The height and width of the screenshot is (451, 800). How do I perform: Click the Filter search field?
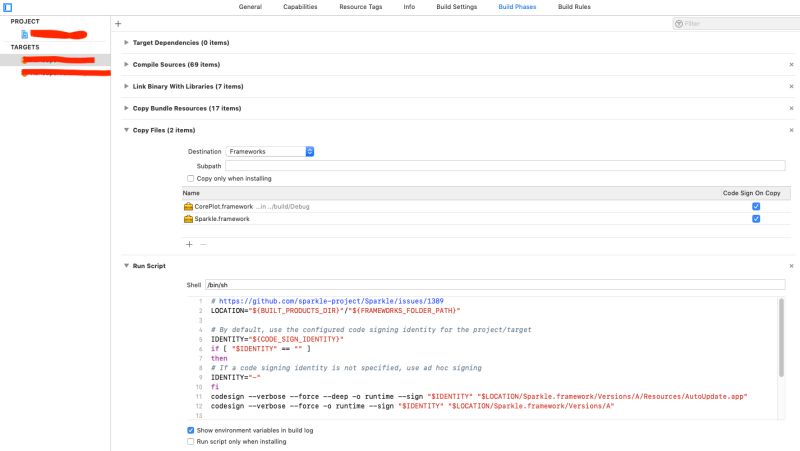737,23
